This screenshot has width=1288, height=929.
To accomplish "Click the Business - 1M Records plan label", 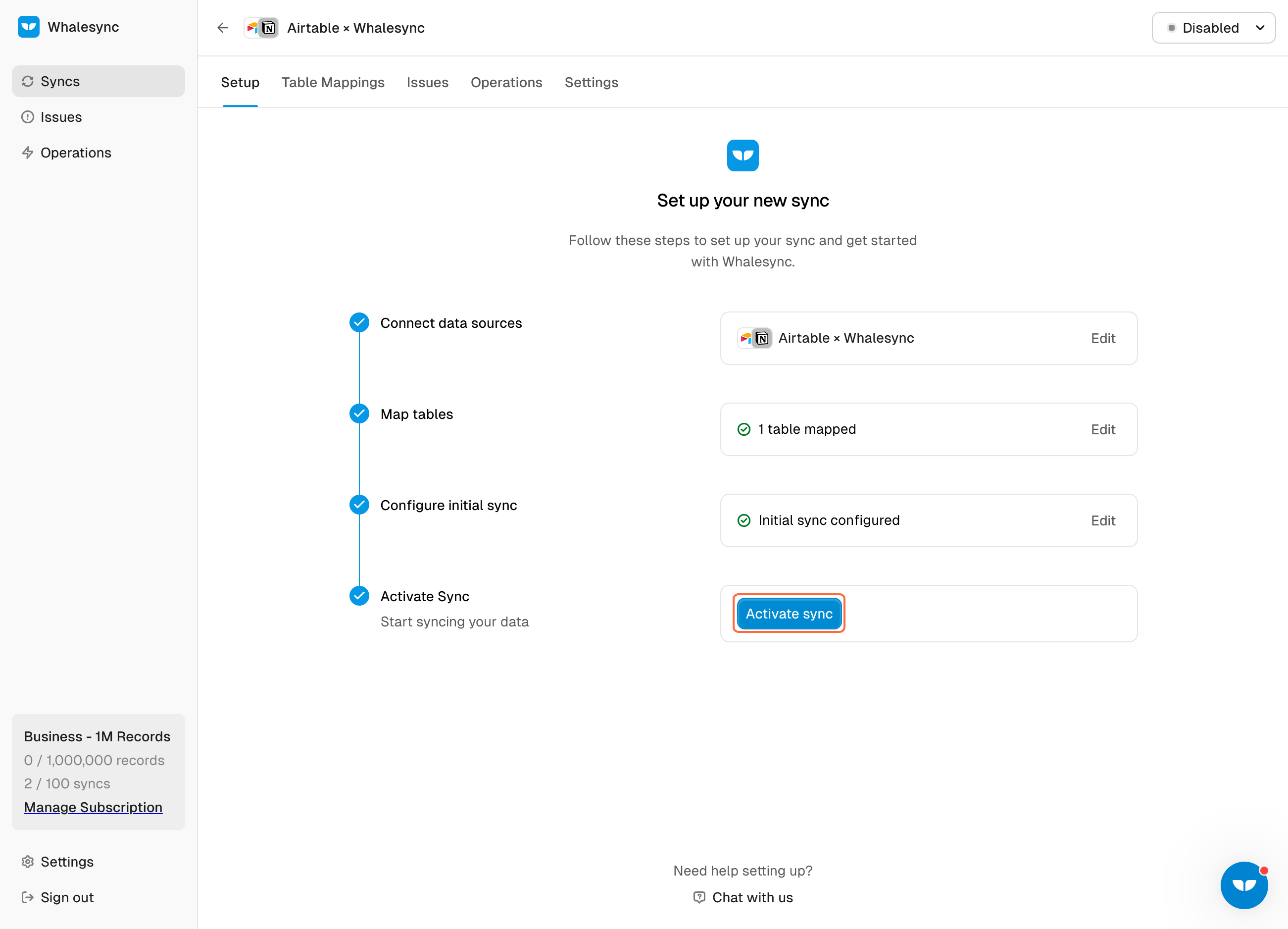I will pos(97,737).
